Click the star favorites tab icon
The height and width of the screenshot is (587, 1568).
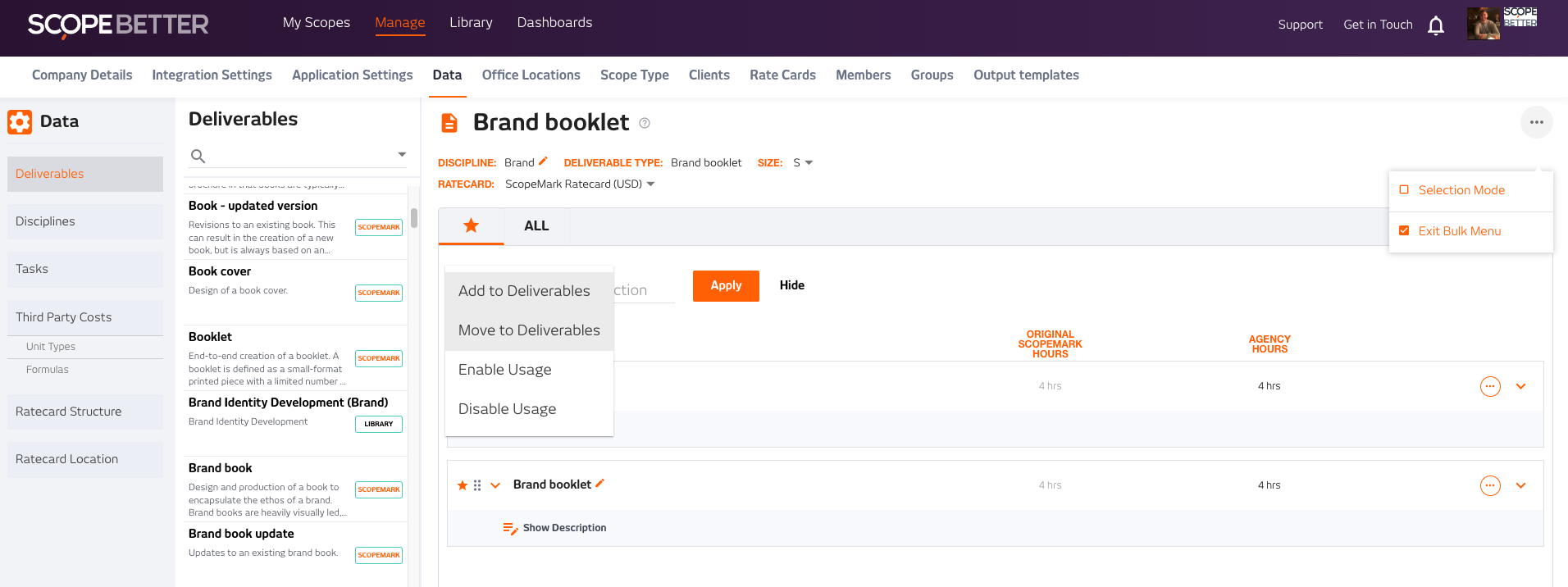coord(471,225)
